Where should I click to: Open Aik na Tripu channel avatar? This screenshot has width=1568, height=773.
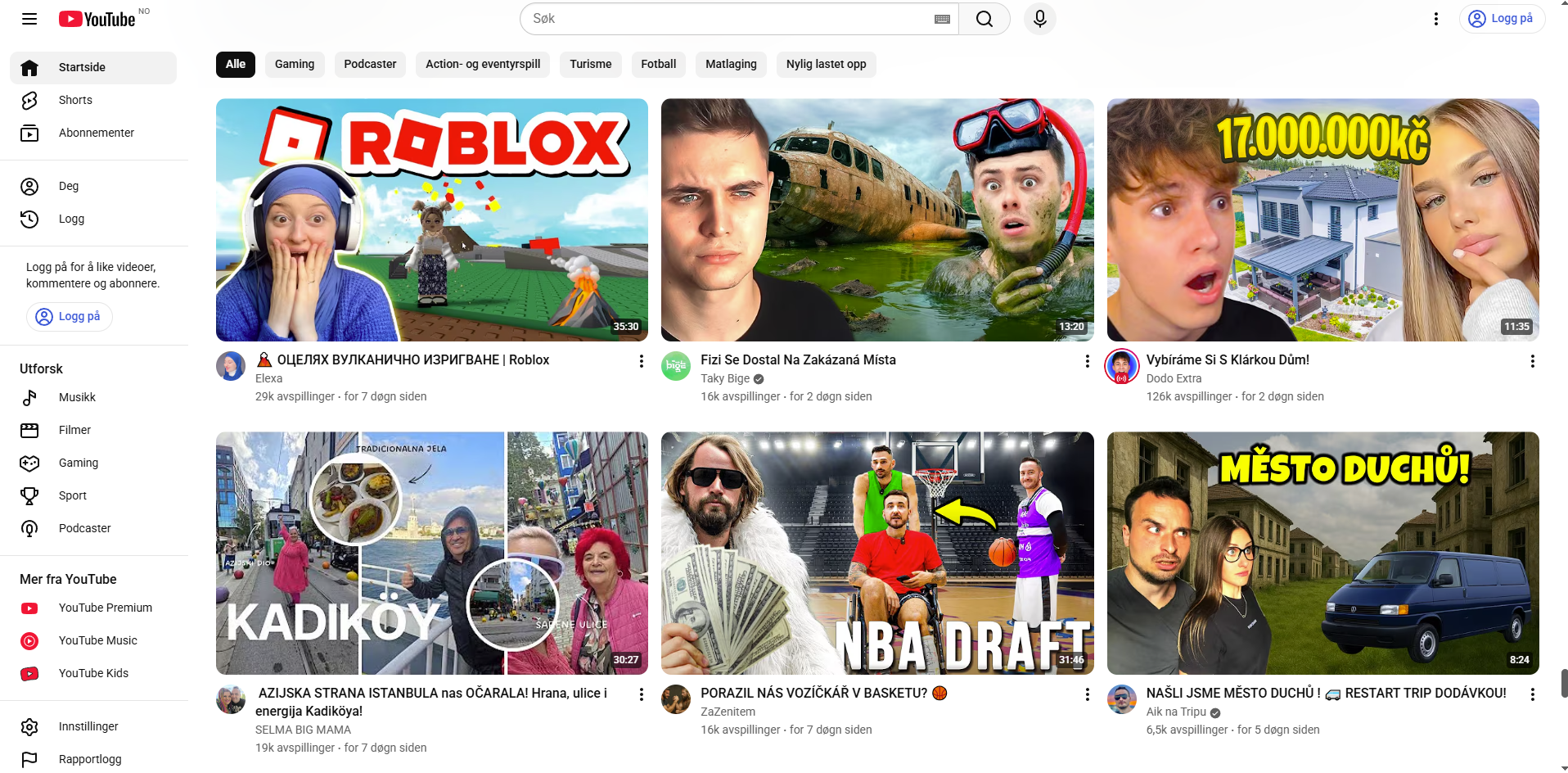[x=1122, y=699]
